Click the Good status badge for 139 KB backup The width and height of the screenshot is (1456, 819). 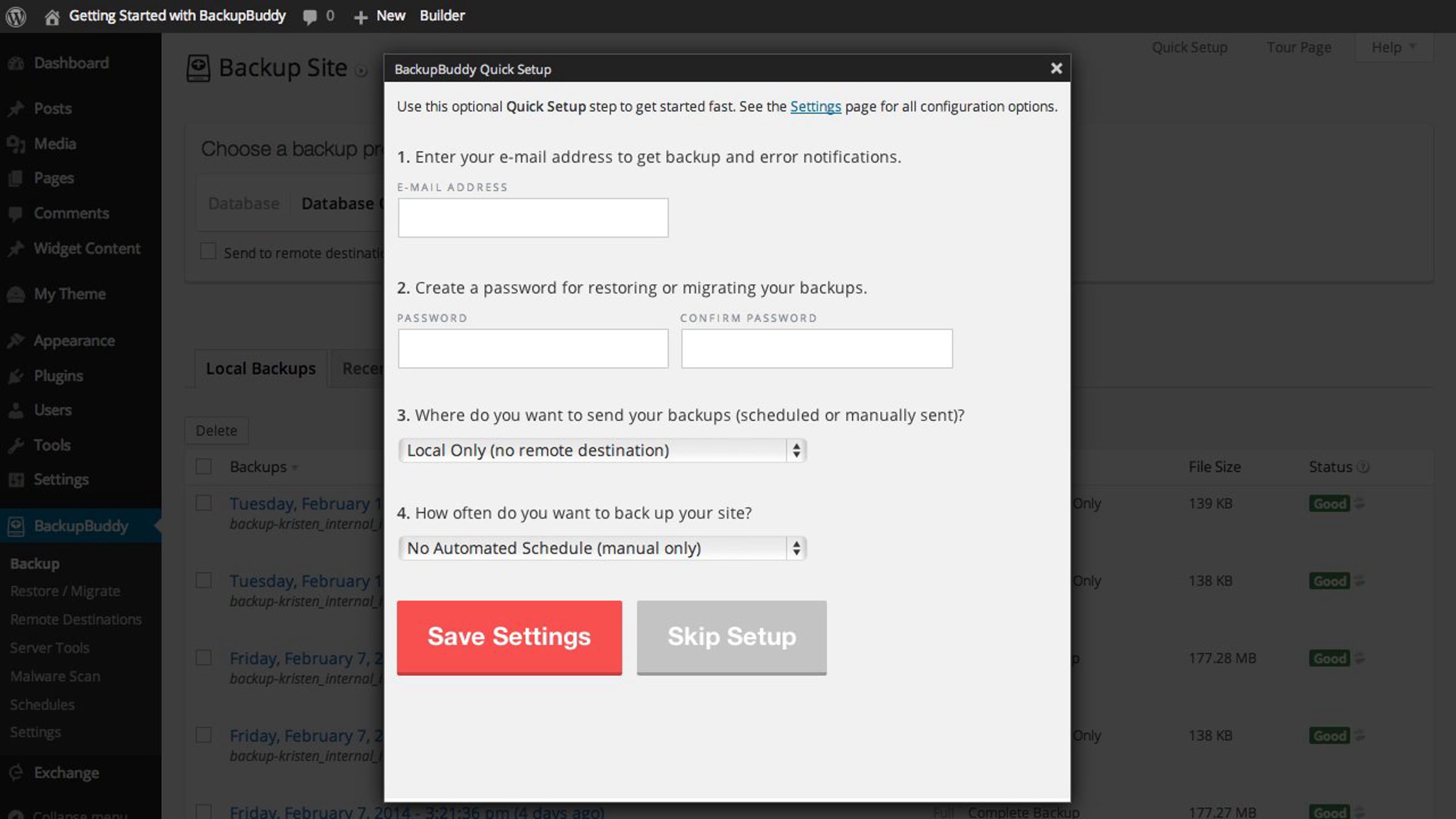(x=1329, y=504)
